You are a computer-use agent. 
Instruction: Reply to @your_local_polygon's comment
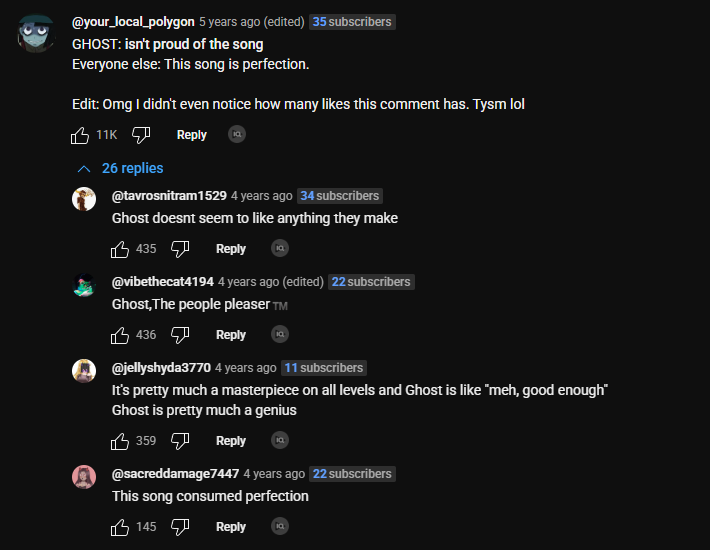click(x=191, y=134)
